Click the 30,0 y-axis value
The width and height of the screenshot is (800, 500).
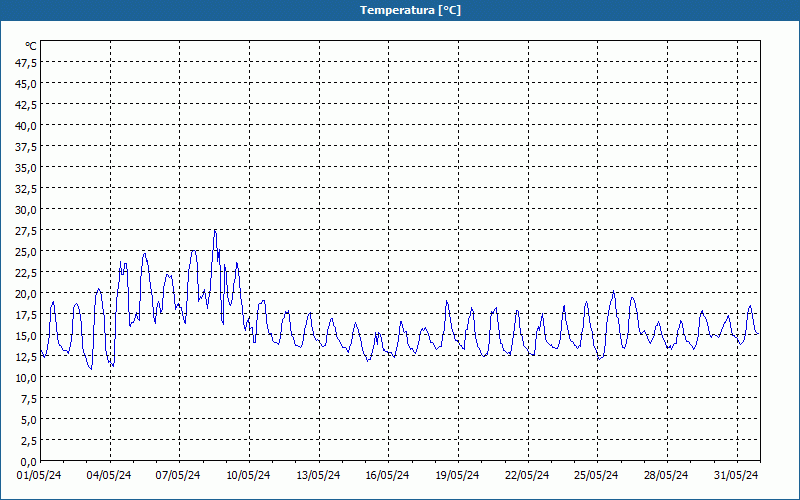click(27, 210)
